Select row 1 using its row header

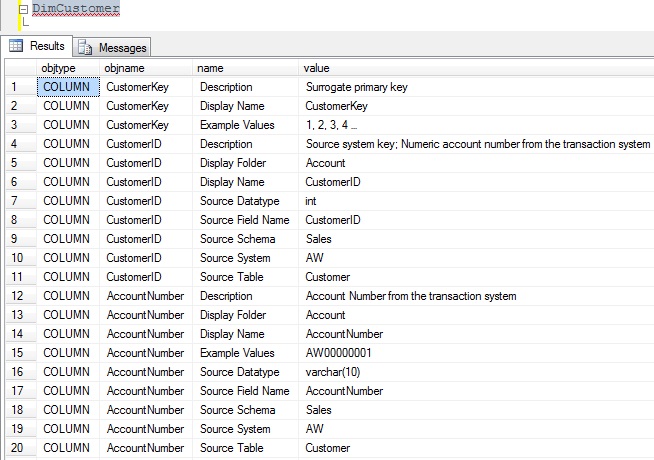(x=18, y=87)
